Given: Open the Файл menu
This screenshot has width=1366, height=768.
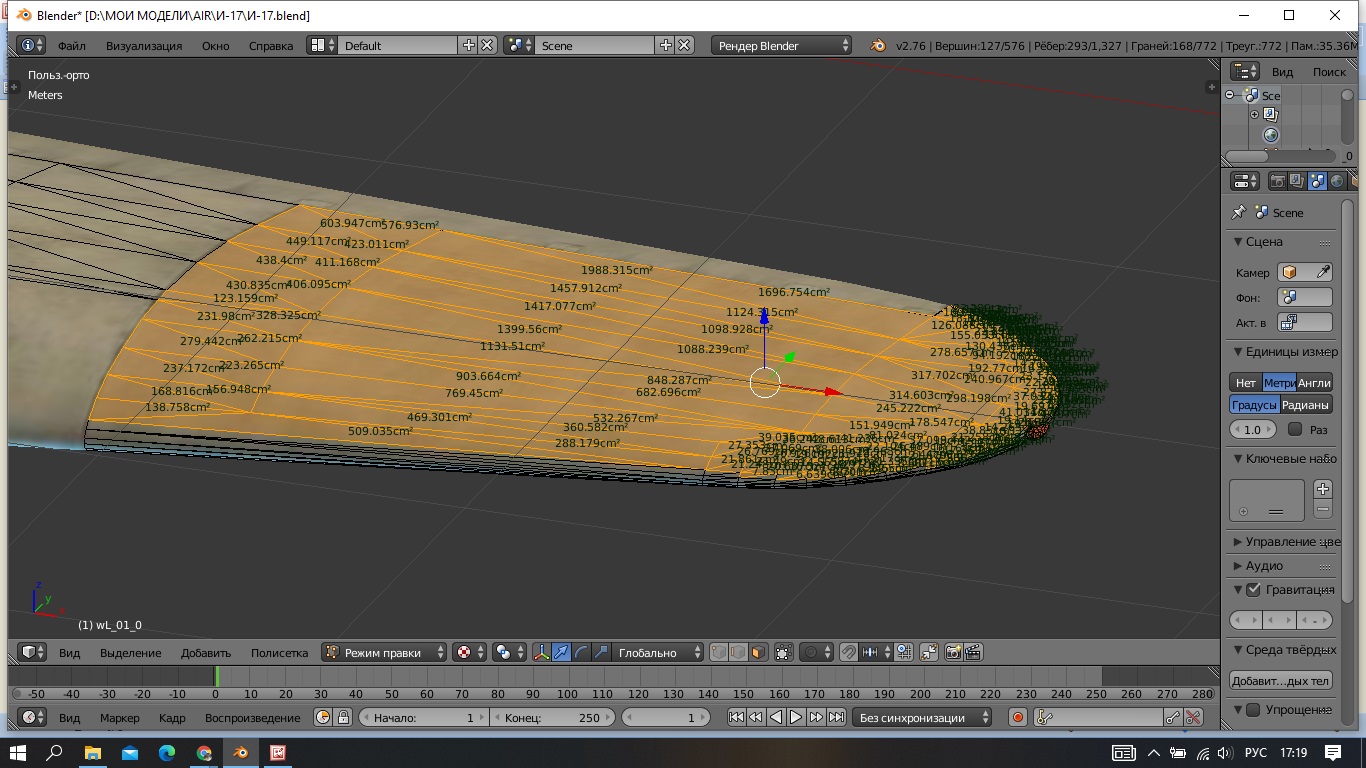Looking at the screenshot, I should [71, 45].
